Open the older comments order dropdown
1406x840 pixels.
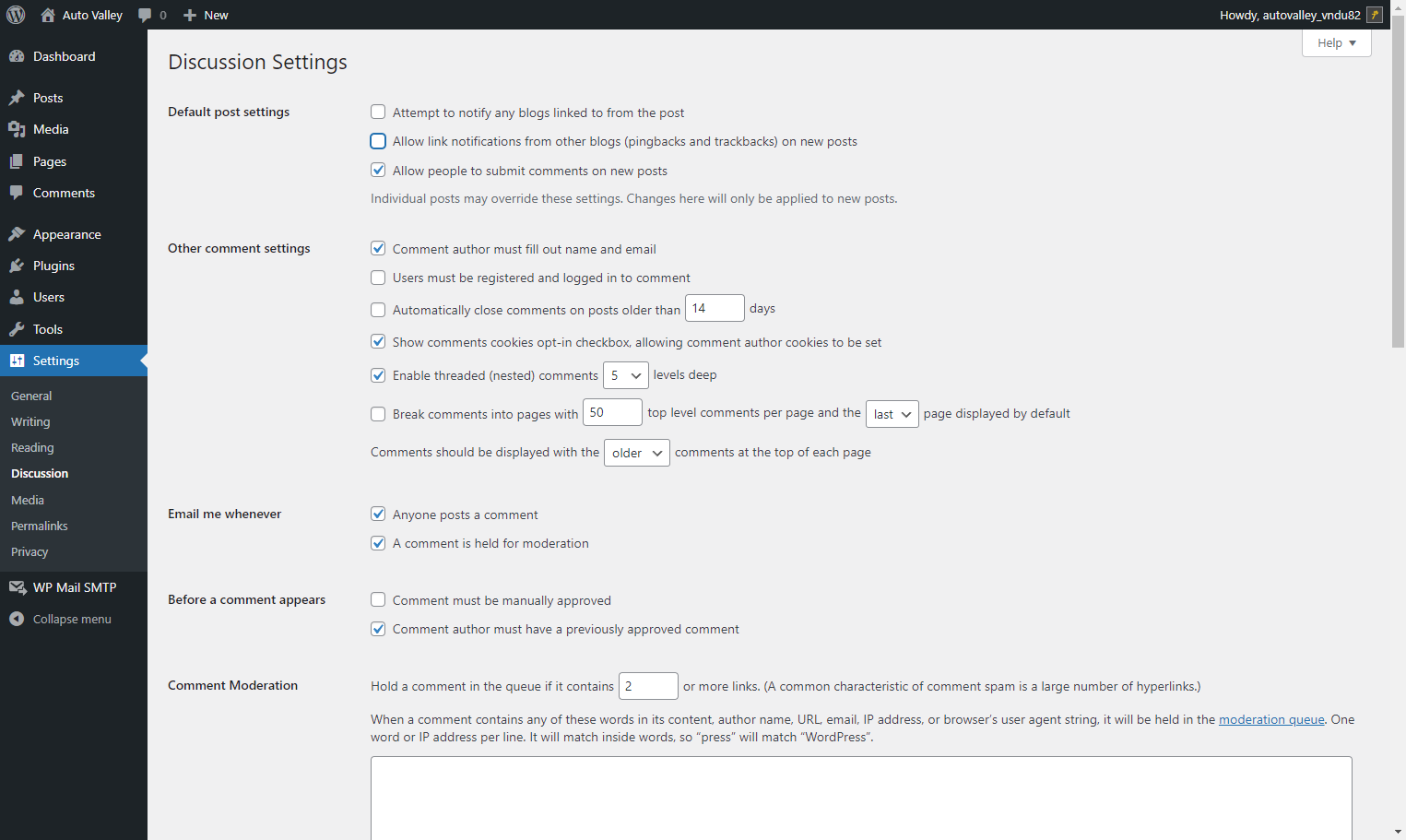(637, 453)
